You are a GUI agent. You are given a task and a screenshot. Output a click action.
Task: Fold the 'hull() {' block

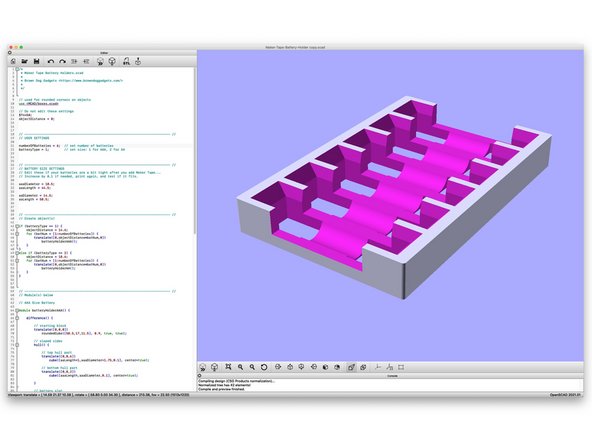coord(17,345)
